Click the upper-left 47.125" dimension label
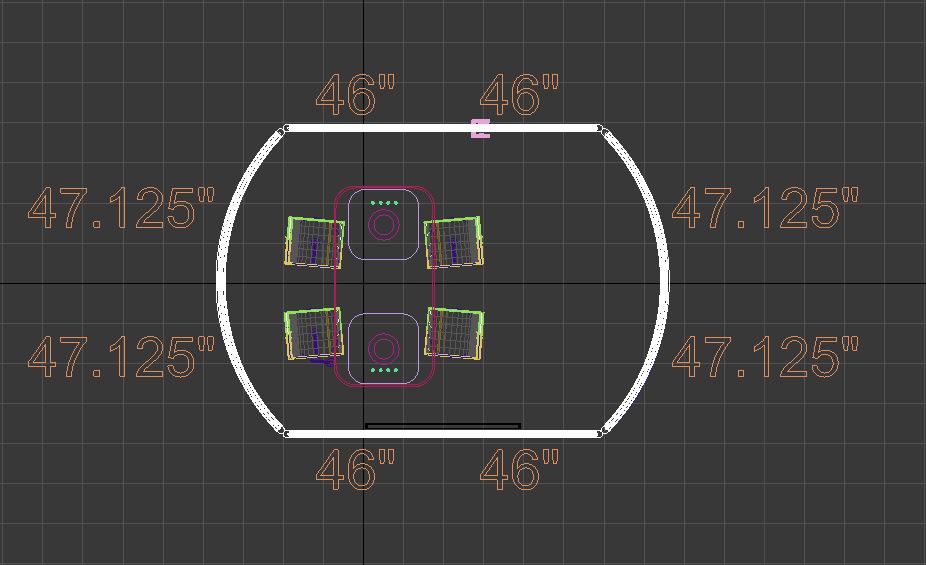 point(121,209)
